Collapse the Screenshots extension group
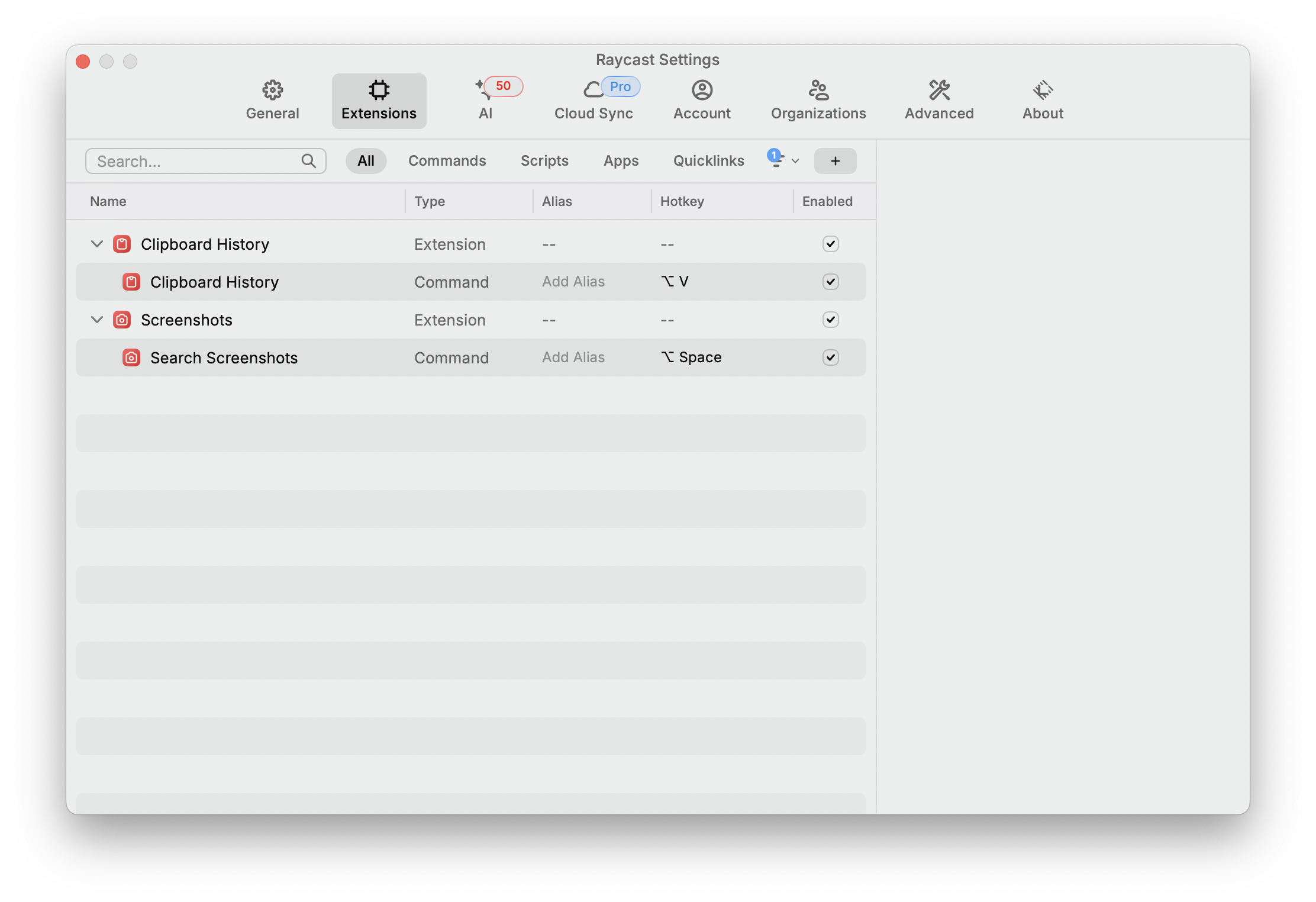This screenshot has width=1316, height=902. coord(97,320)
